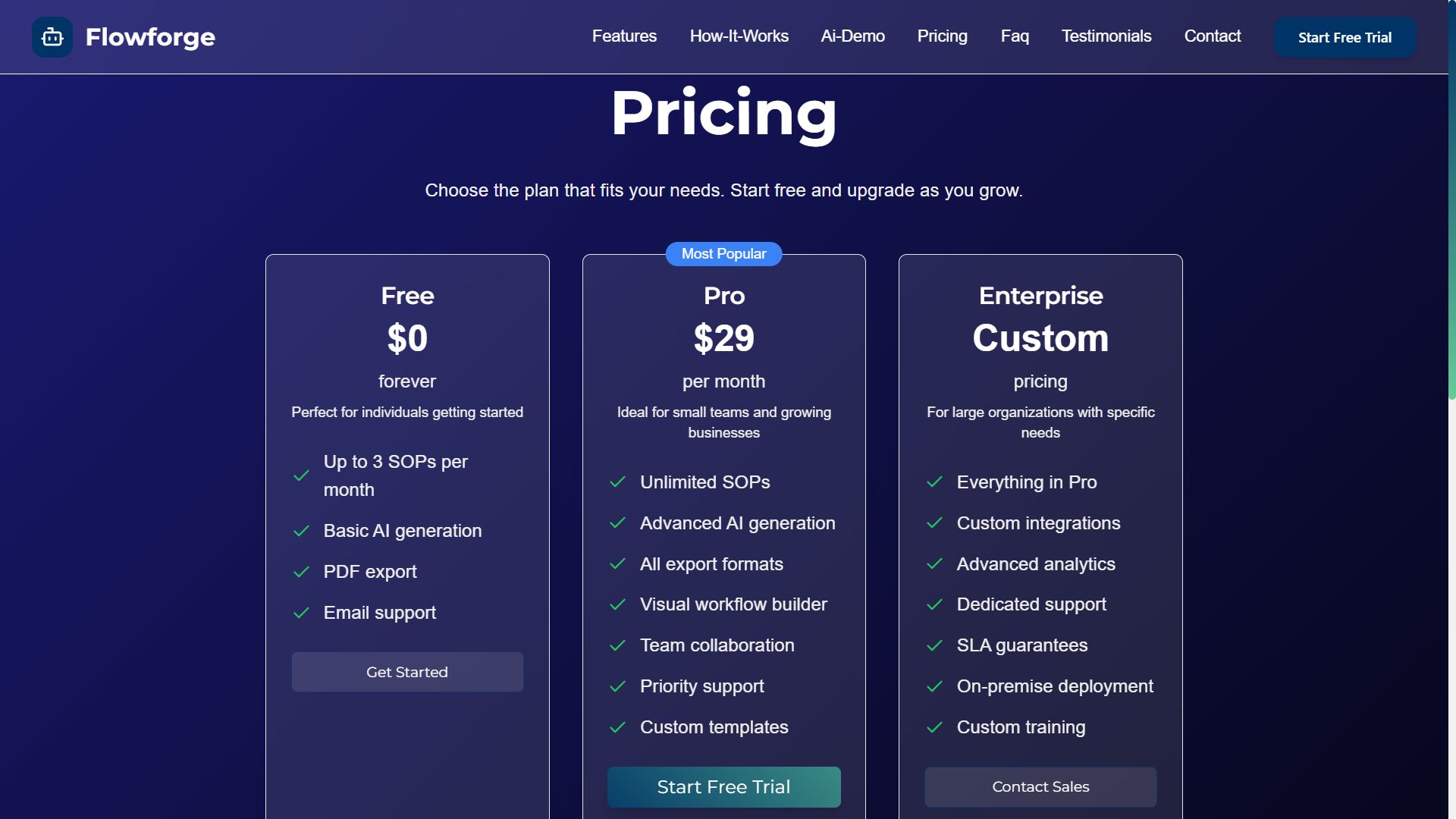Open the Features nav link
The image size is (1456, 819).
tap(624, 36)
